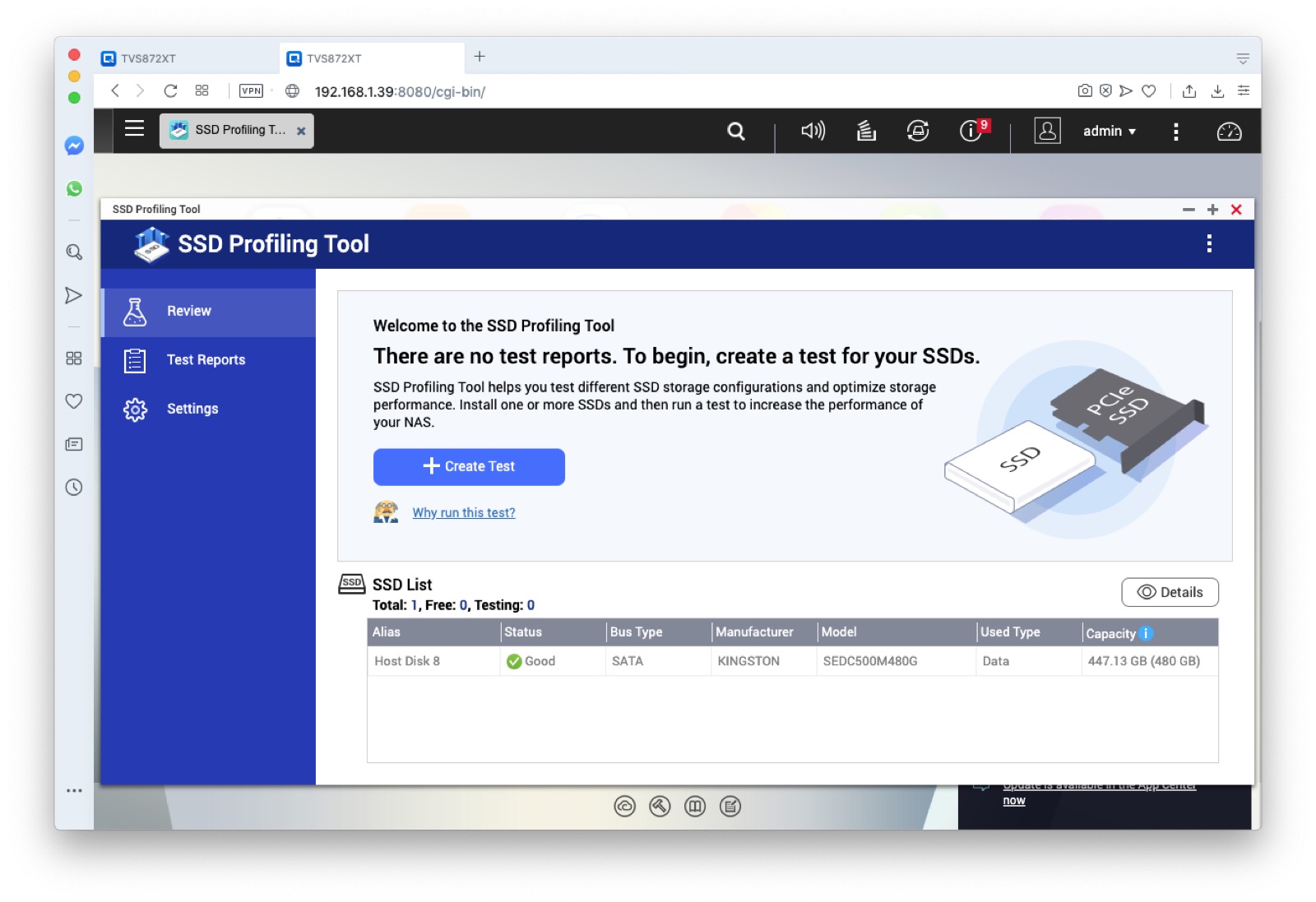Open a new browser tab

pos(480,57)
